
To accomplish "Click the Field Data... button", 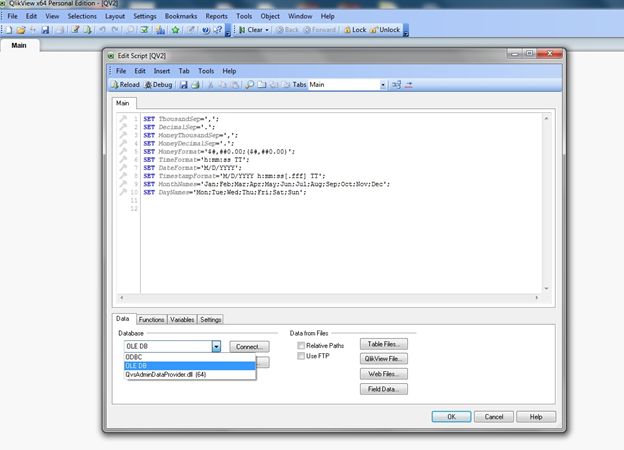I will pos(384,389).
